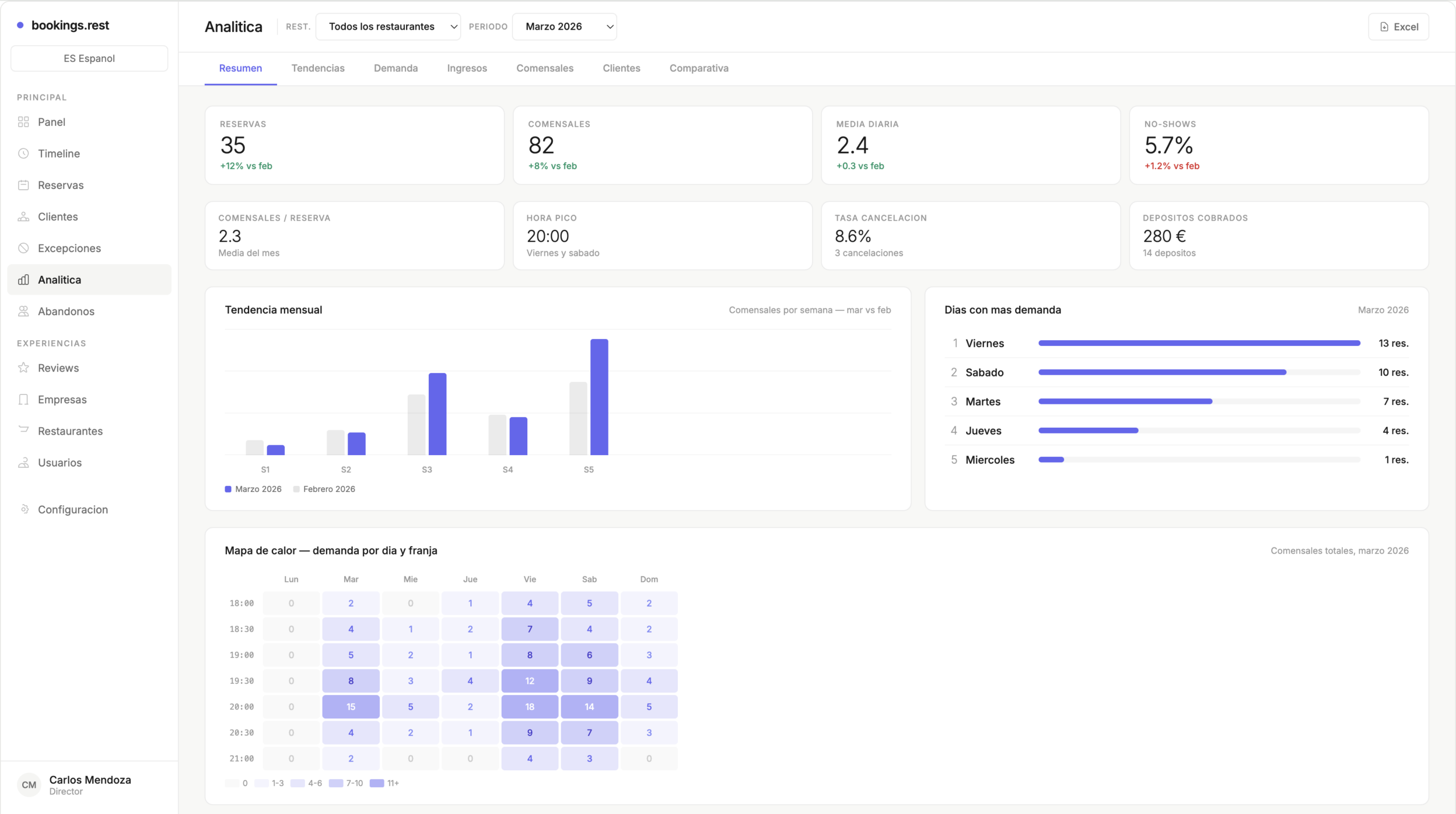Click the Martes 20:00 heatmap cell 15
Screen dimensions: 1456x814
(351, 706)
